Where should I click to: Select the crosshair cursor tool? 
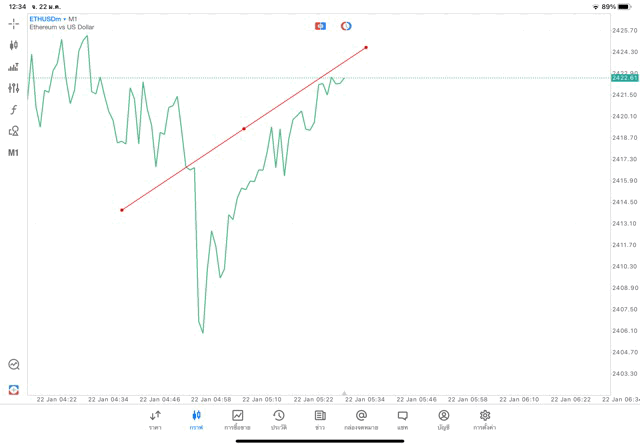point(13,23)
